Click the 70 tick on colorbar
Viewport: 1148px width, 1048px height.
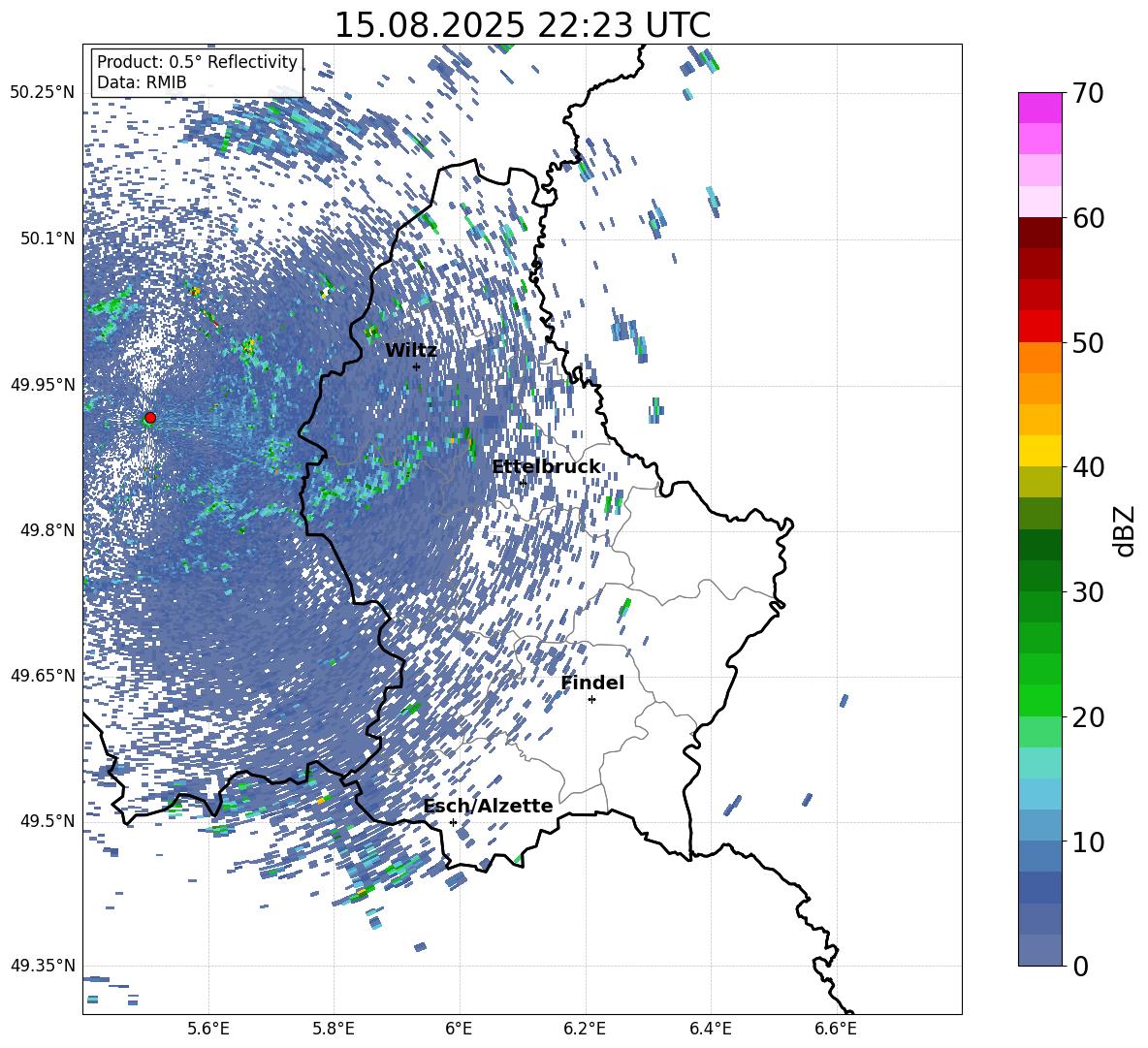(x=1088, y=93)
